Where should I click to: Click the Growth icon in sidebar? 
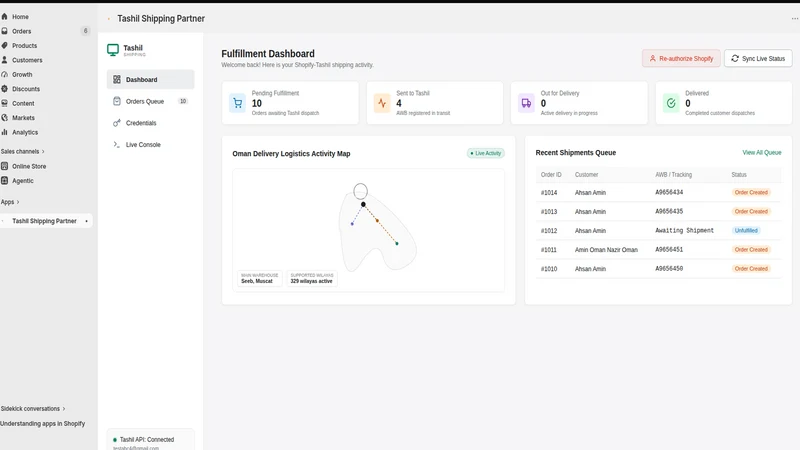click(5, 74)
